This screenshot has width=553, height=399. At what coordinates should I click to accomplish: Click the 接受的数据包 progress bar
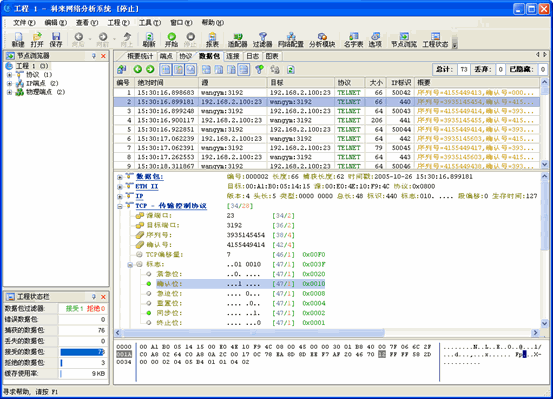point(83,352)
